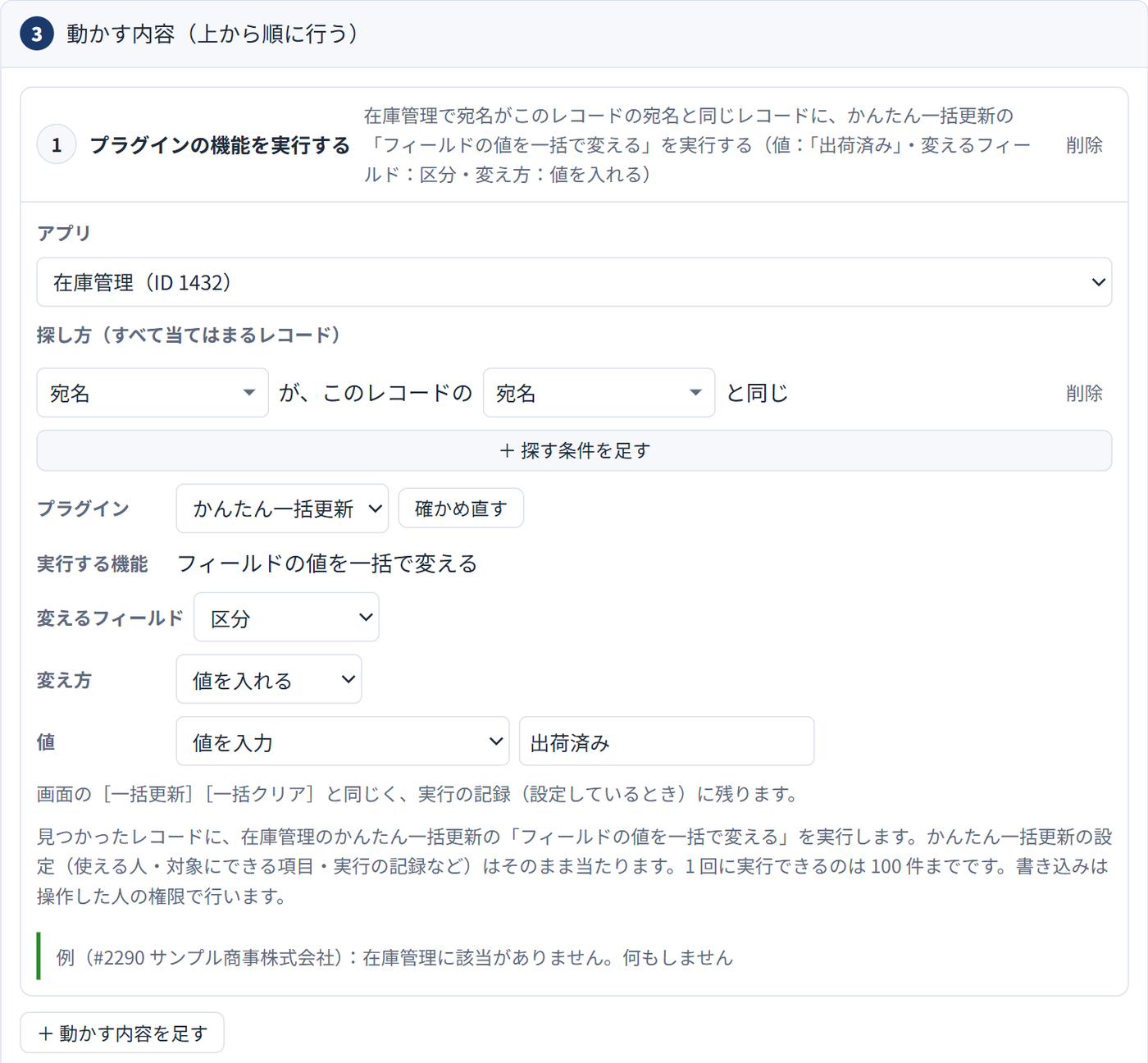The height and width of the screenshot is (1063, 1148).
Task: Open the 値を入力 dropdown
Action: pyautogui.click(x=343, y=741)
